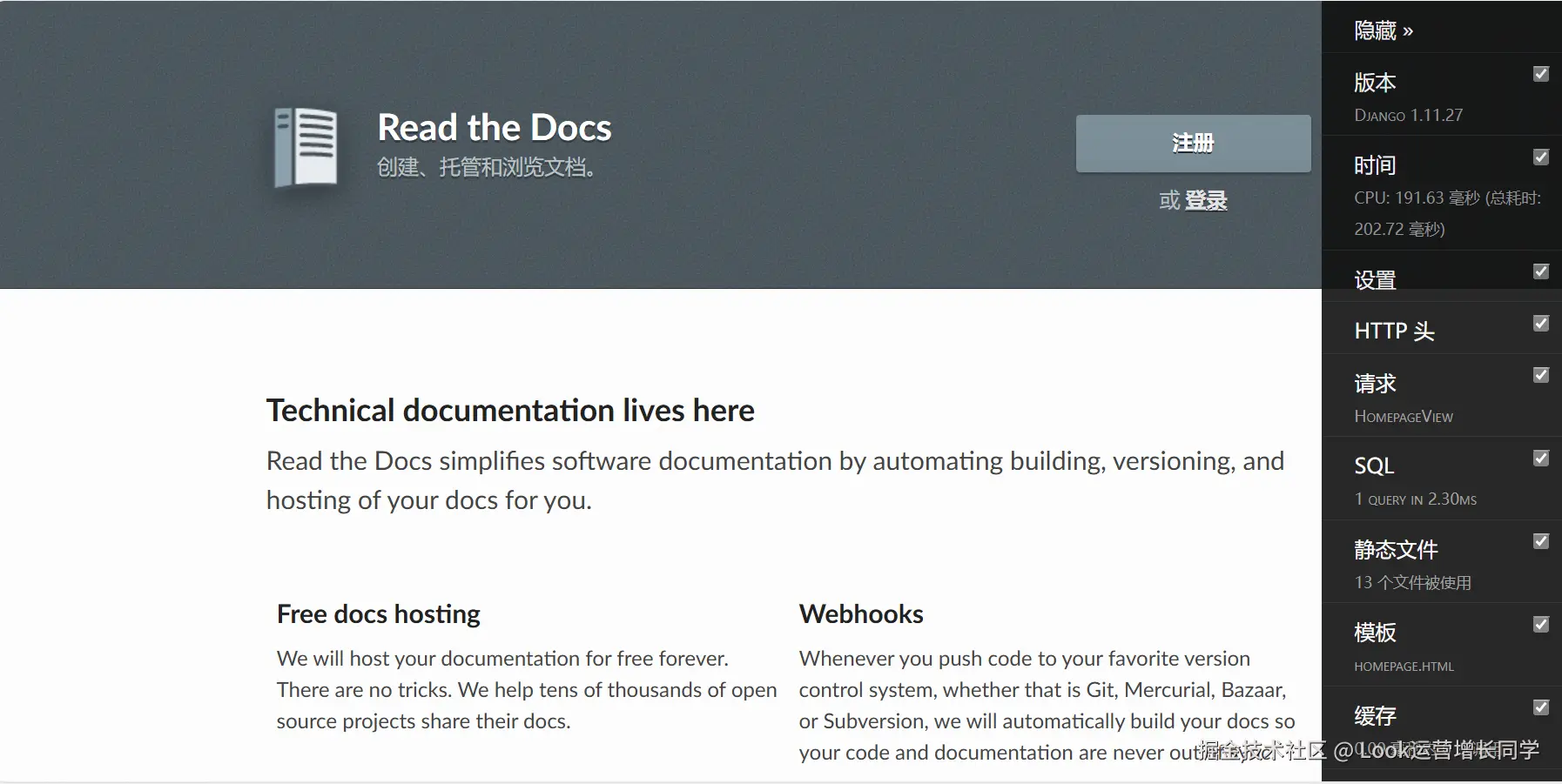Click the 'Whenever you push code' paragraph

pos(1047,706)
